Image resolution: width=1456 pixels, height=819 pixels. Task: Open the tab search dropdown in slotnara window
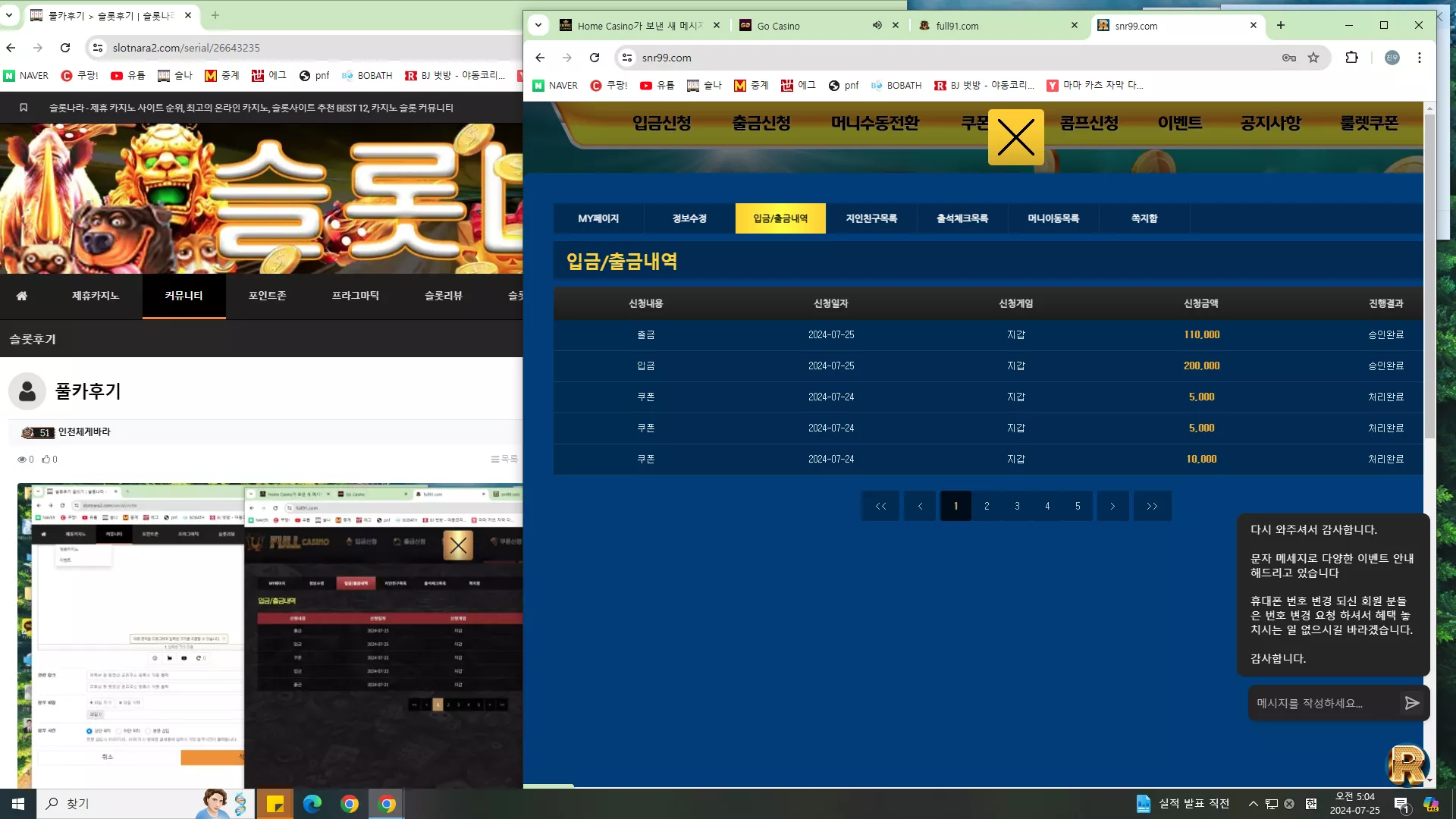pos(9,15)
